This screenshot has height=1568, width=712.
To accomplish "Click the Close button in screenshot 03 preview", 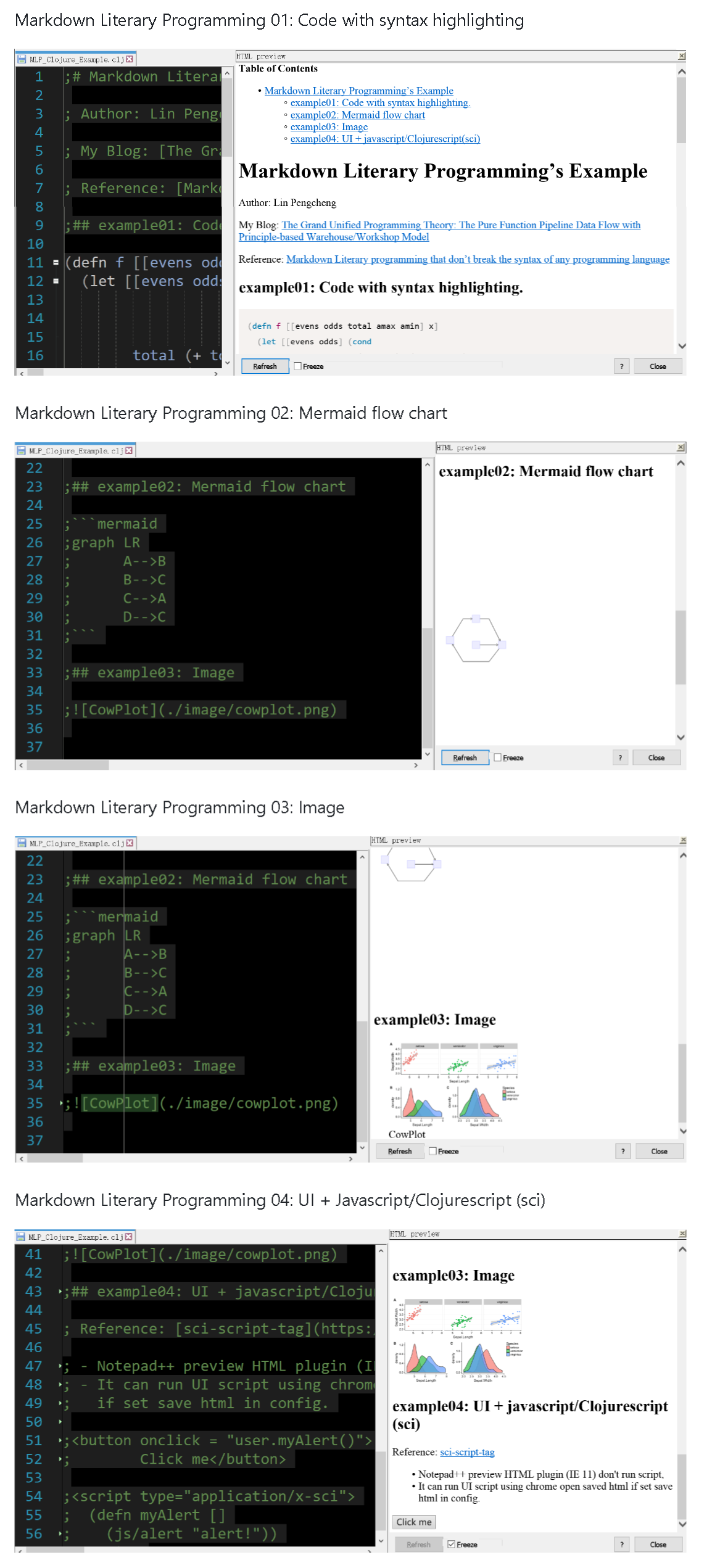I will [x=659, y=1151].
